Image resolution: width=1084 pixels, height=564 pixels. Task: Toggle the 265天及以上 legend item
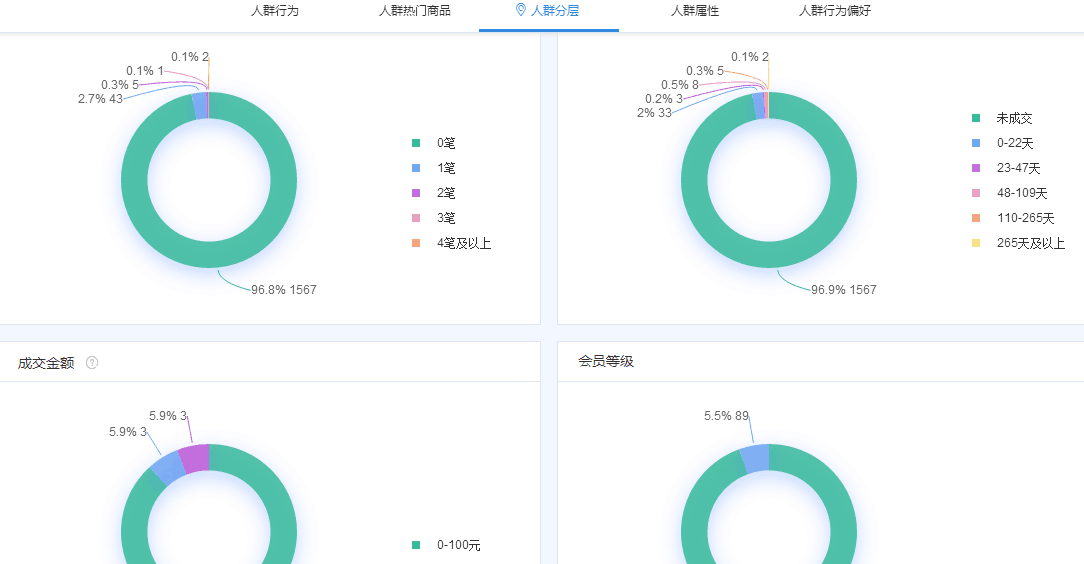point(1018,243)
